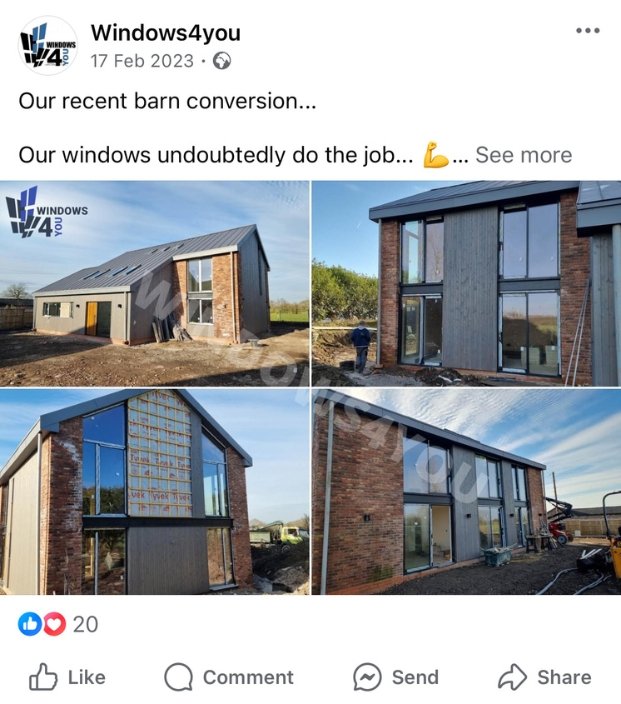Open photo with person walking by windows
Image resolution: width=621 pixels, height=704 pixels.
pyautogui.click(x=467, y=283)
